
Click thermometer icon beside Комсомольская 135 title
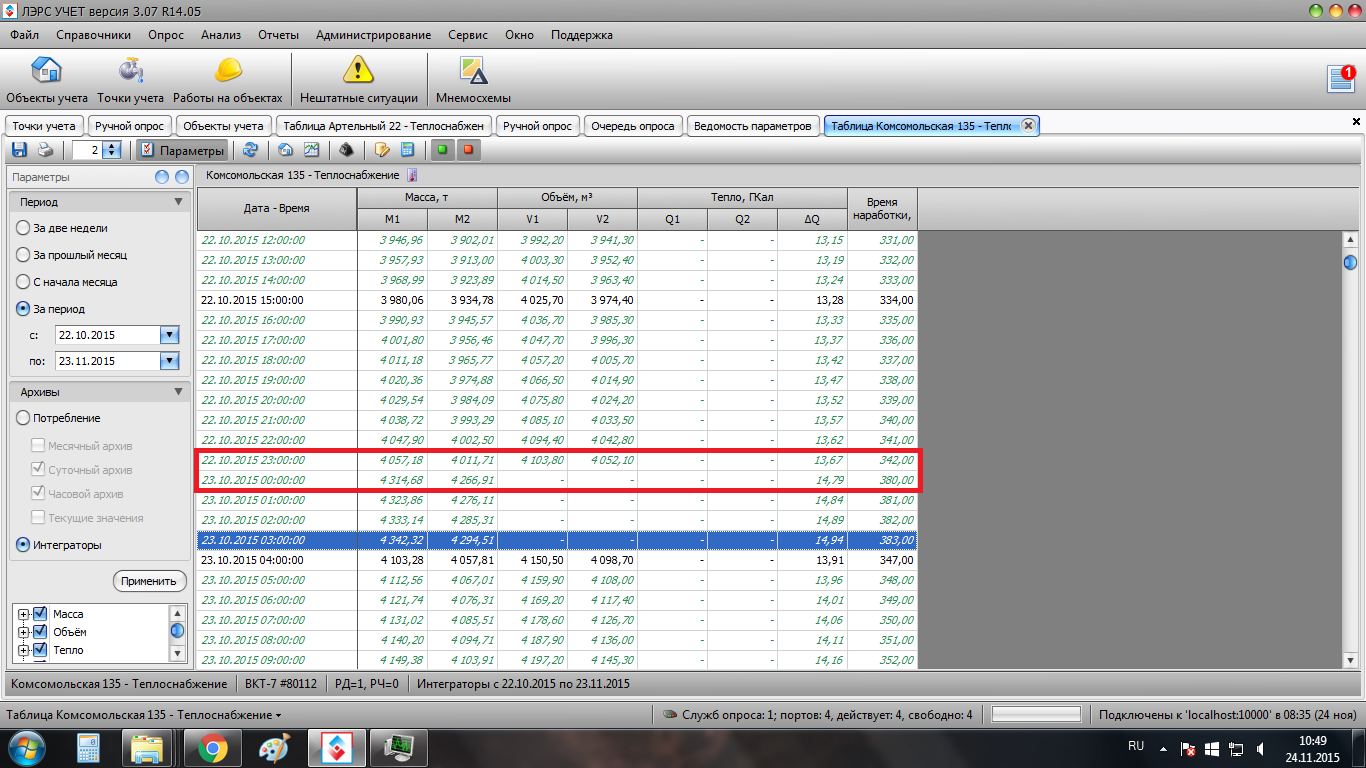coord(411,175)
